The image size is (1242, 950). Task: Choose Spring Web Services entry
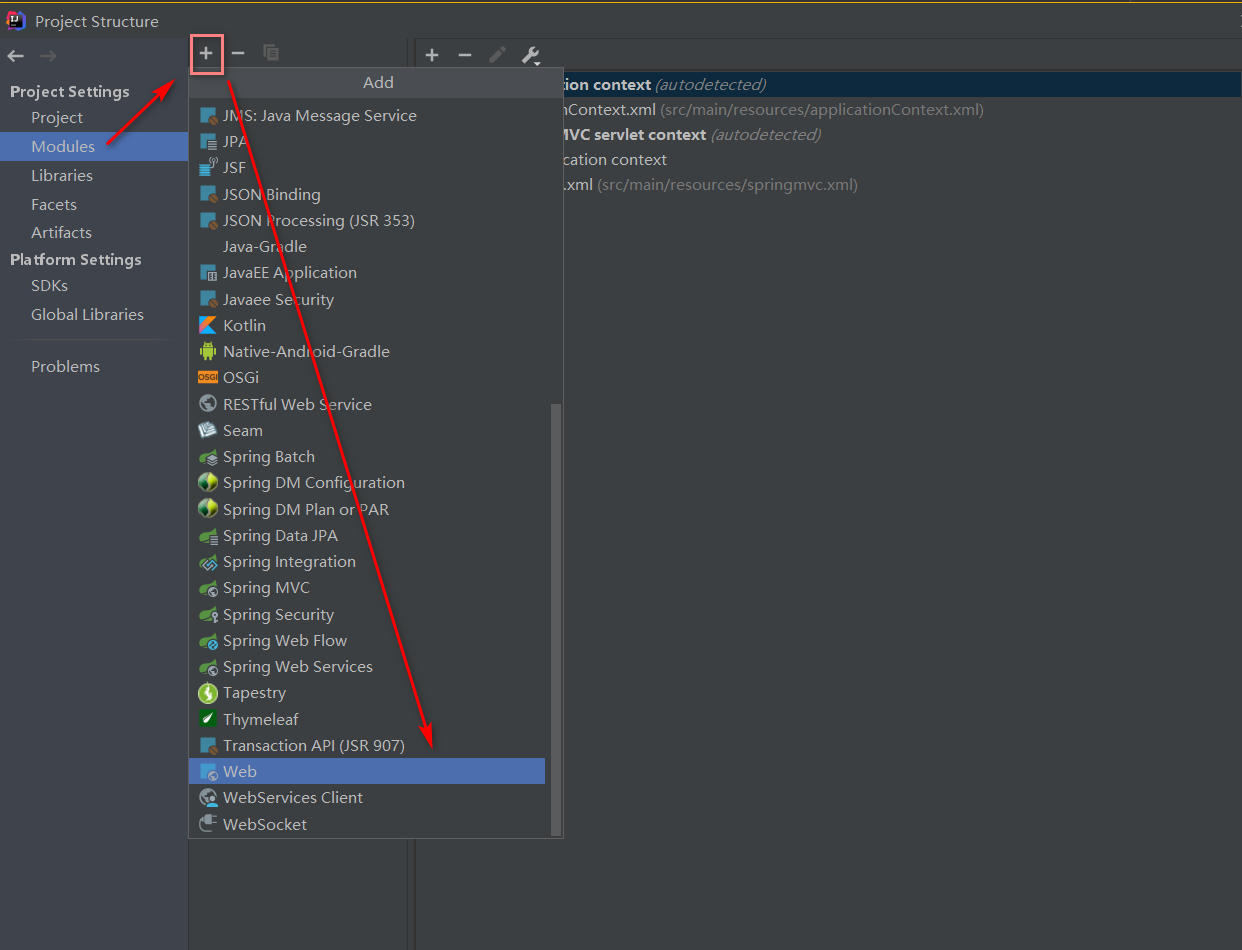[368, 666]
